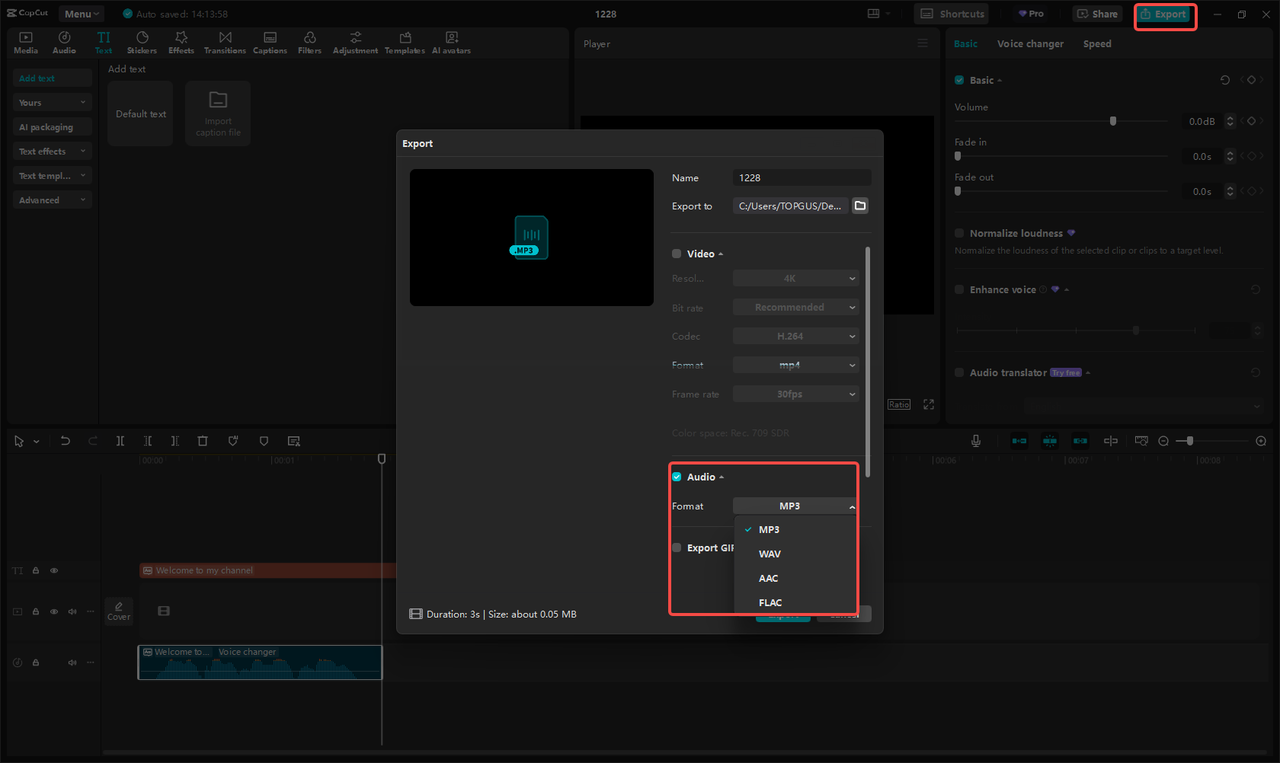
Task: Select the split clip tool
Action: point(120,440)
